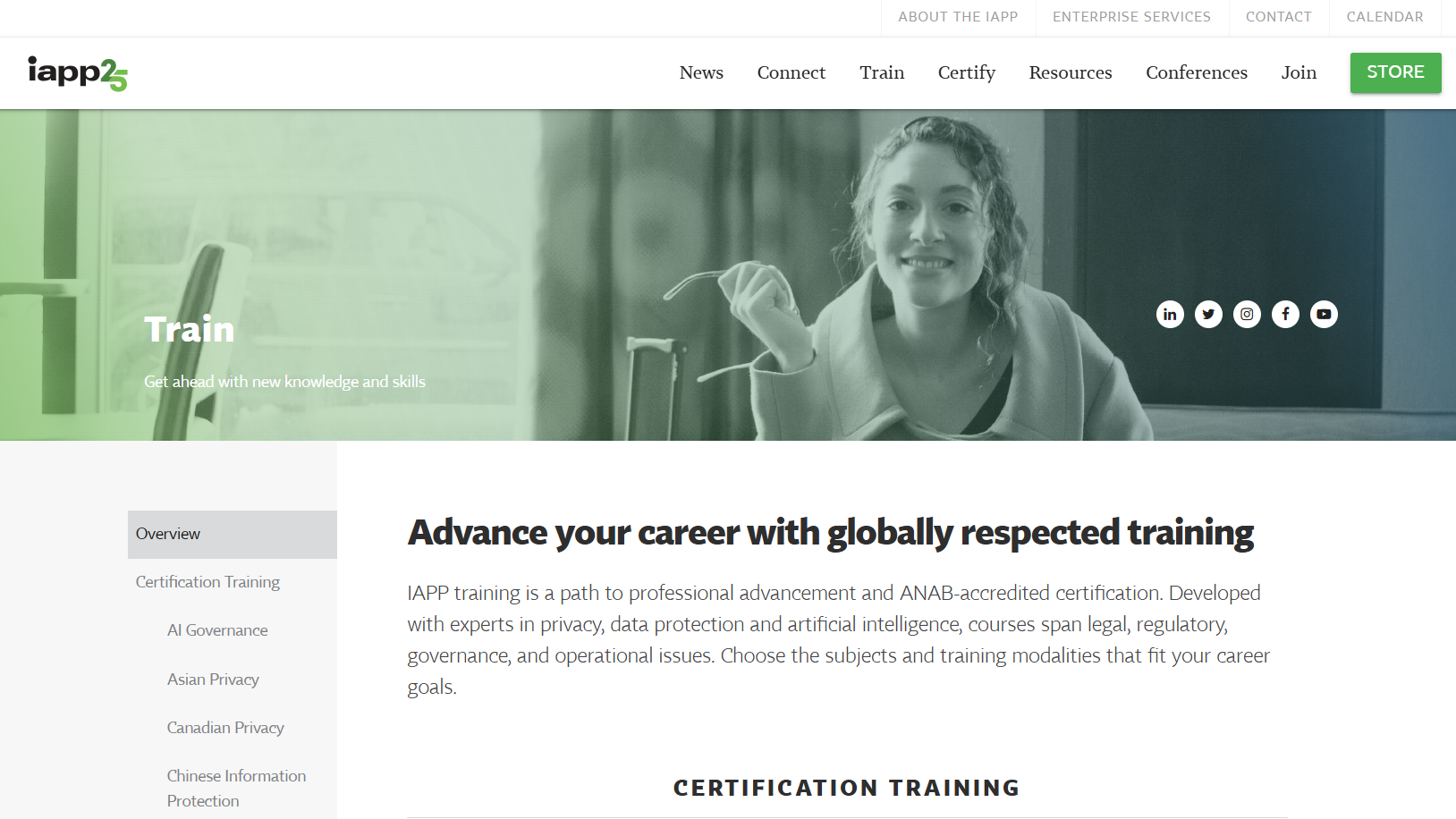This screenshot has width=1456, height=819.
Task: Open the News section
Action: pos(701,72)
